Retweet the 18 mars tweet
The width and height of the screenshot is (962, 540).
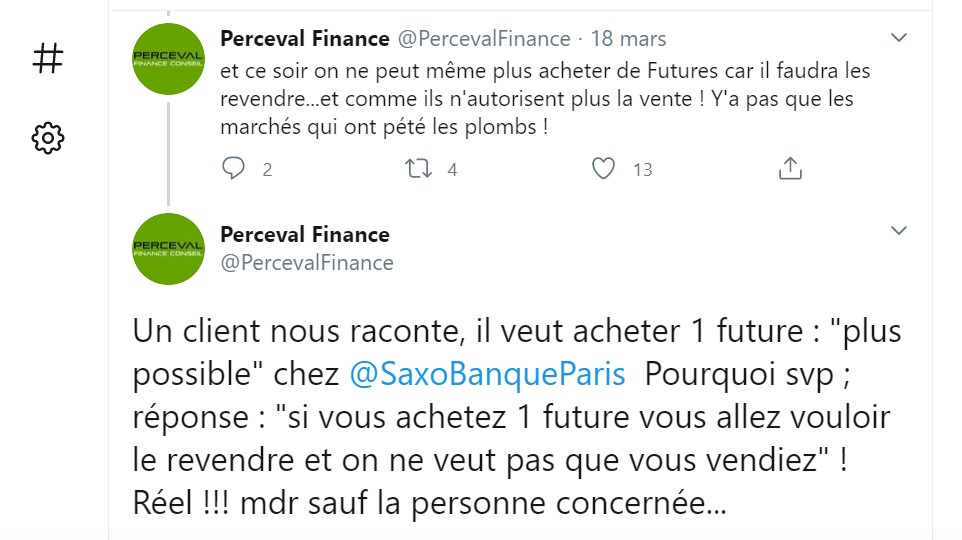418,168
